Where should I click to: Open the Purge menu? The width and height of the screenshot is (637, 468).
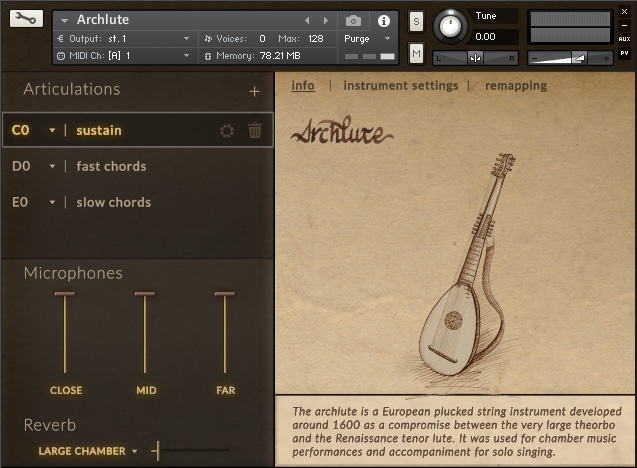[367, 39]
